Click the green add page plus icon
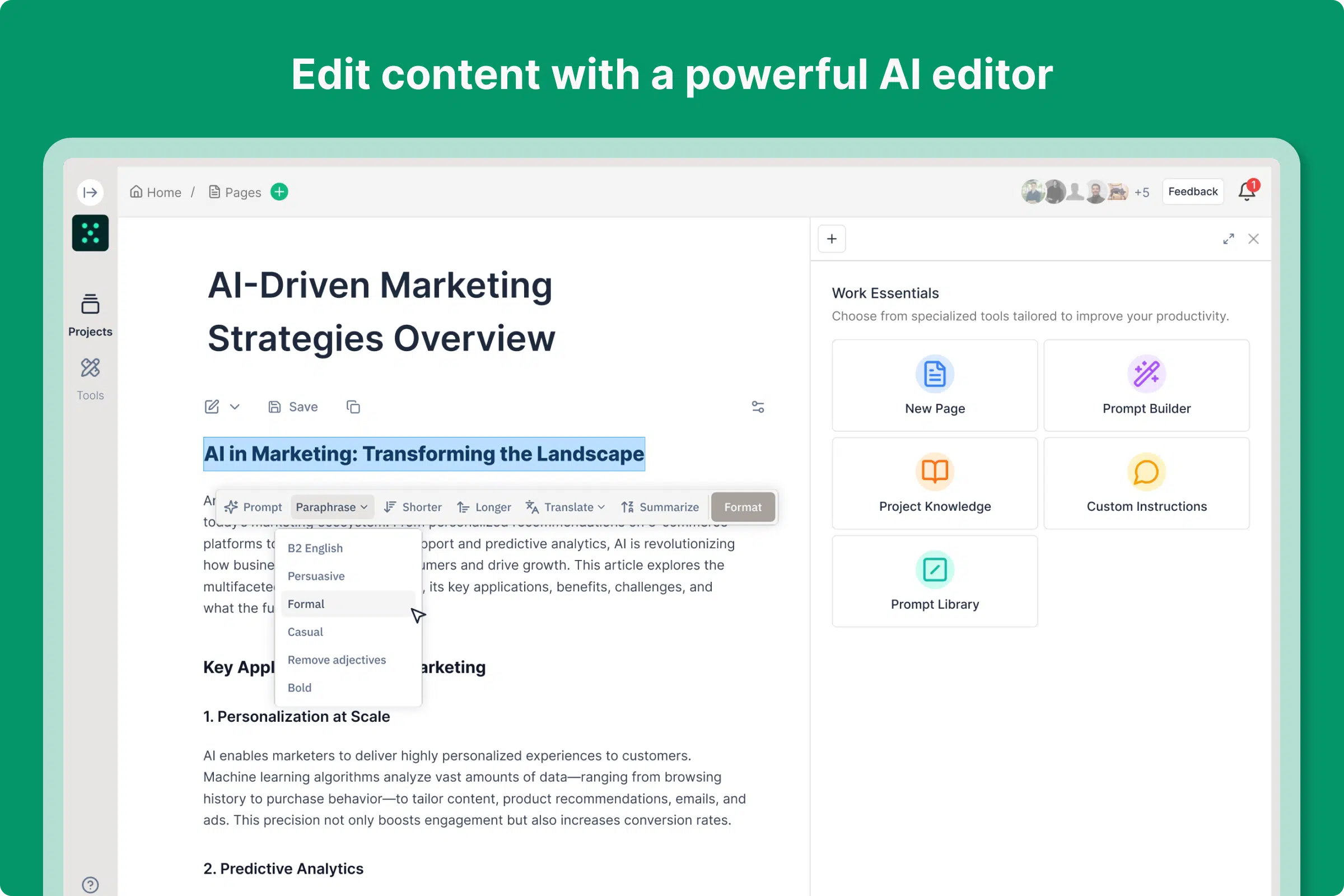 [279, 192]
